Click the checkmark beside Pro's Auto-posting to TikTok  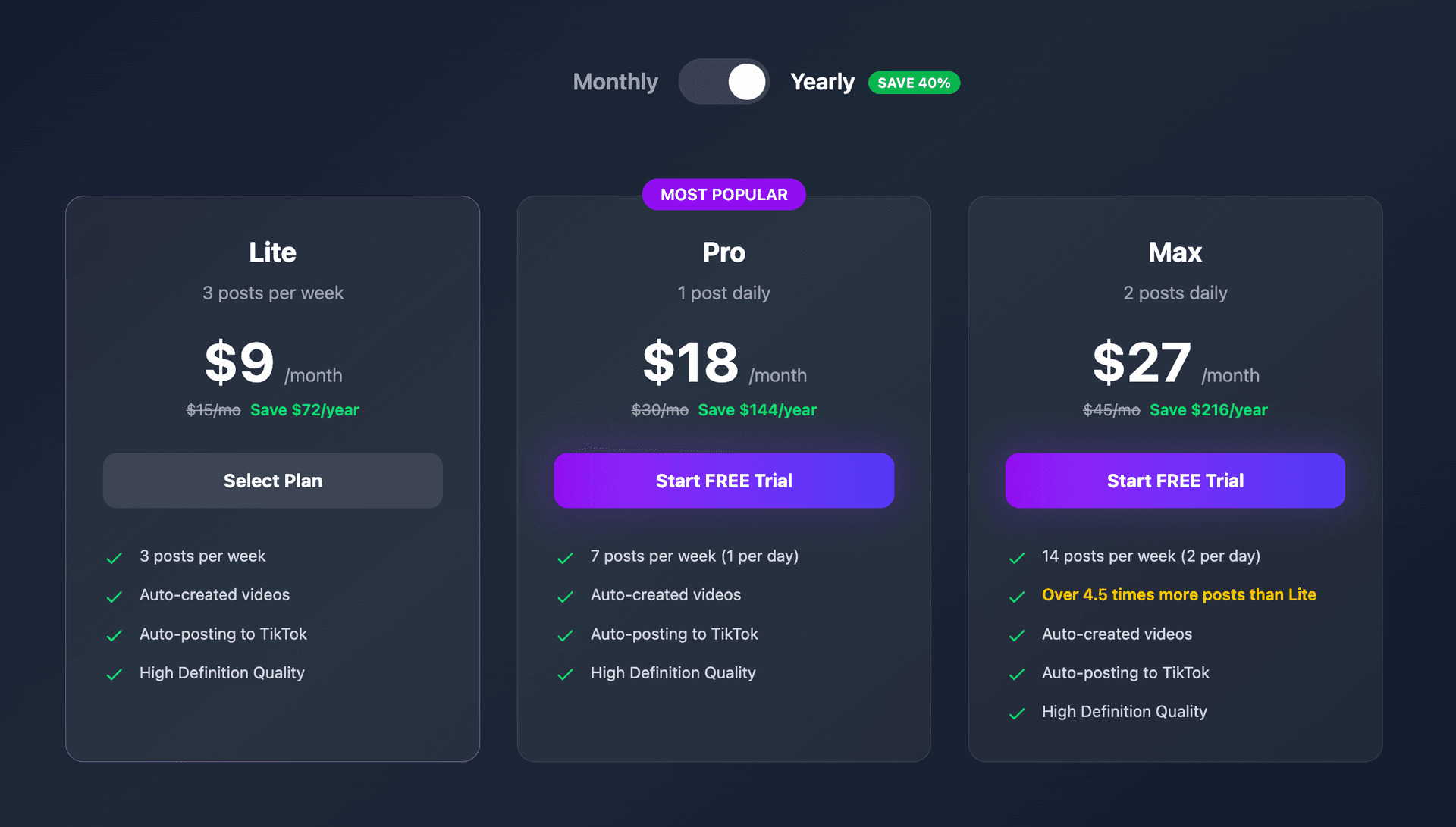coord(565,635)
